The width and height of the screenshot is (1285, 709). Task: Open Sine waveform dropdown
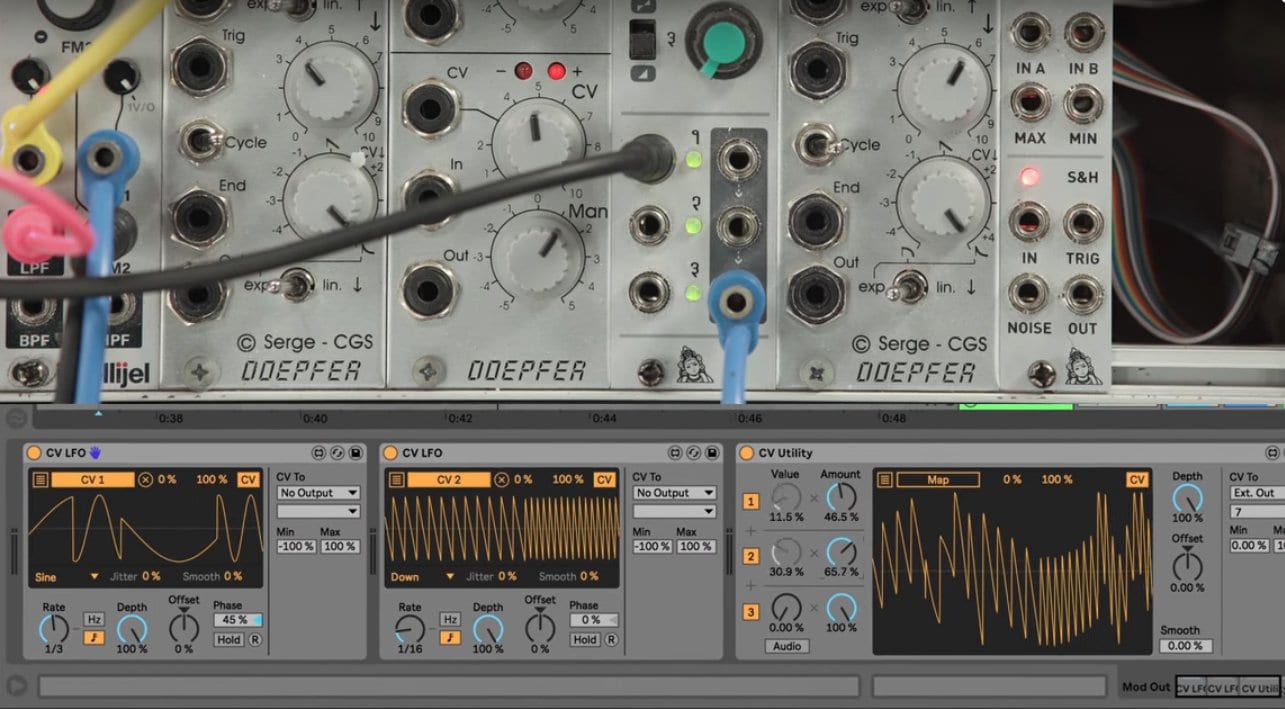tap(65, 577)
